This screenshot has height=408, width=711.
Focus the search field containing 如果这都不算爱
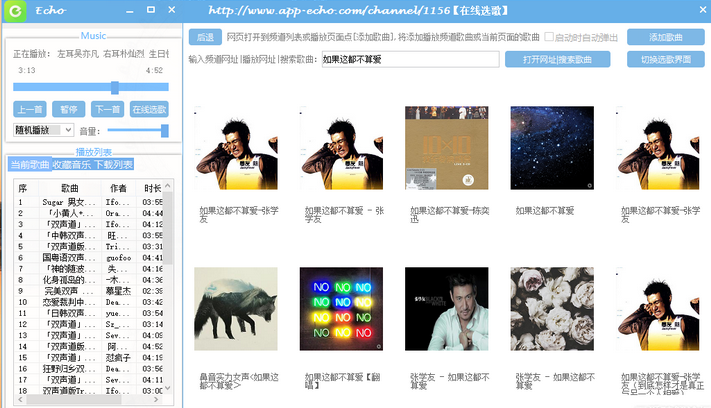coord(410,59)
